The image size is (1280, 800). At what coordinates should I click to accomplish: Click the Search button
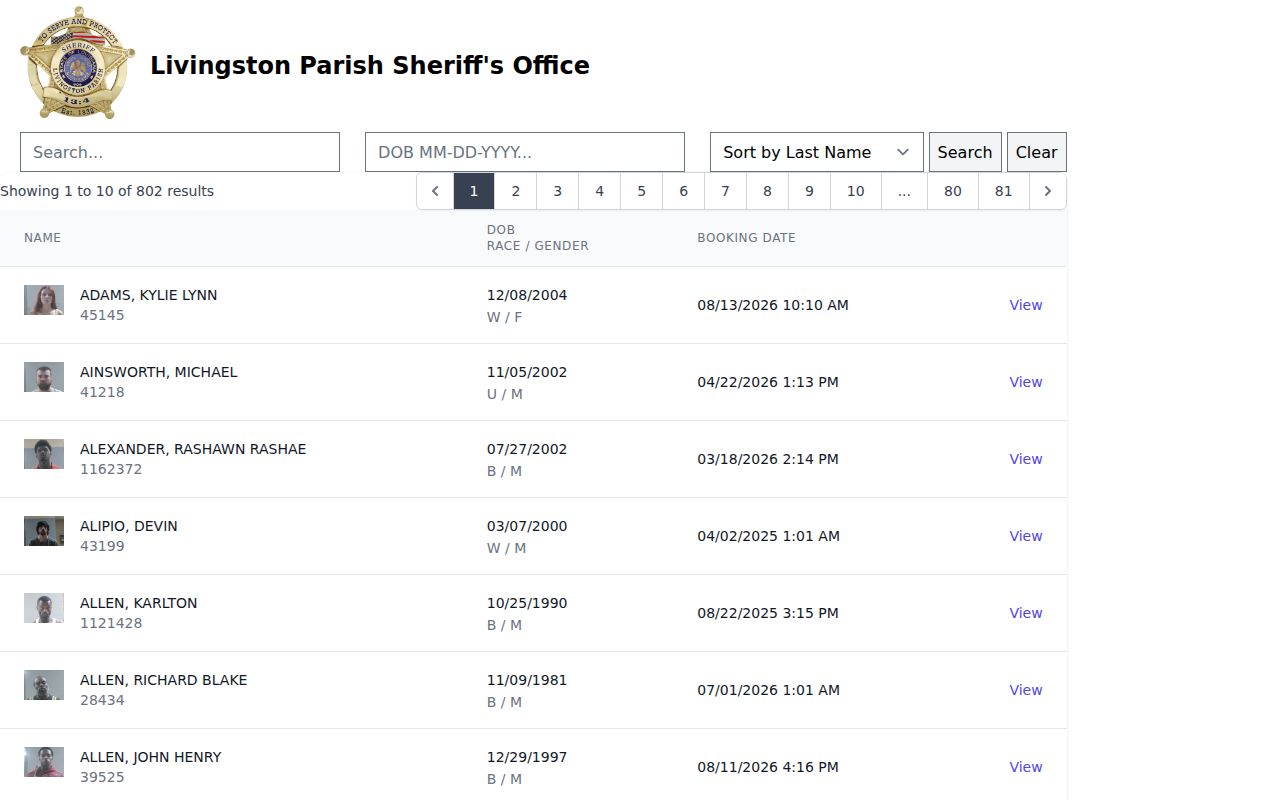click(x=965, y=152)
